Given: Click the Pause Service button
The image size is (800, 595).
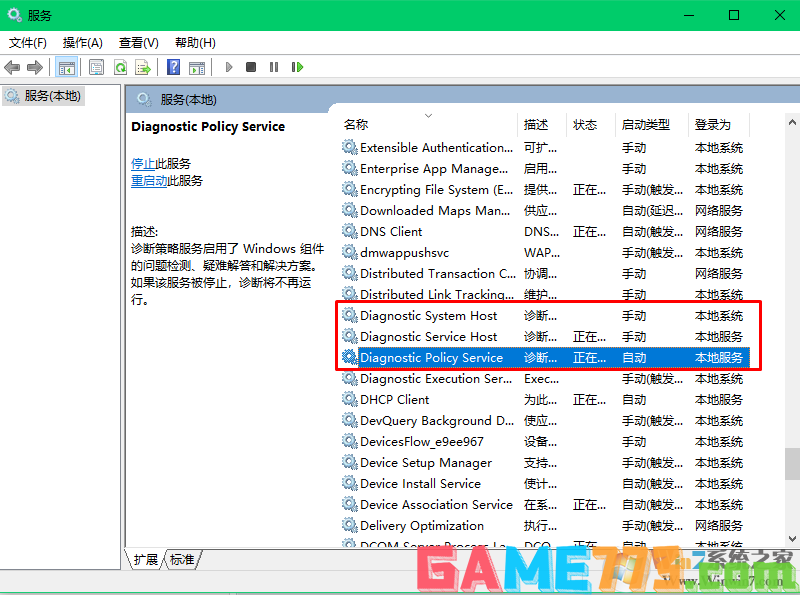Looking at the screenshot, I should pos(274,67).
